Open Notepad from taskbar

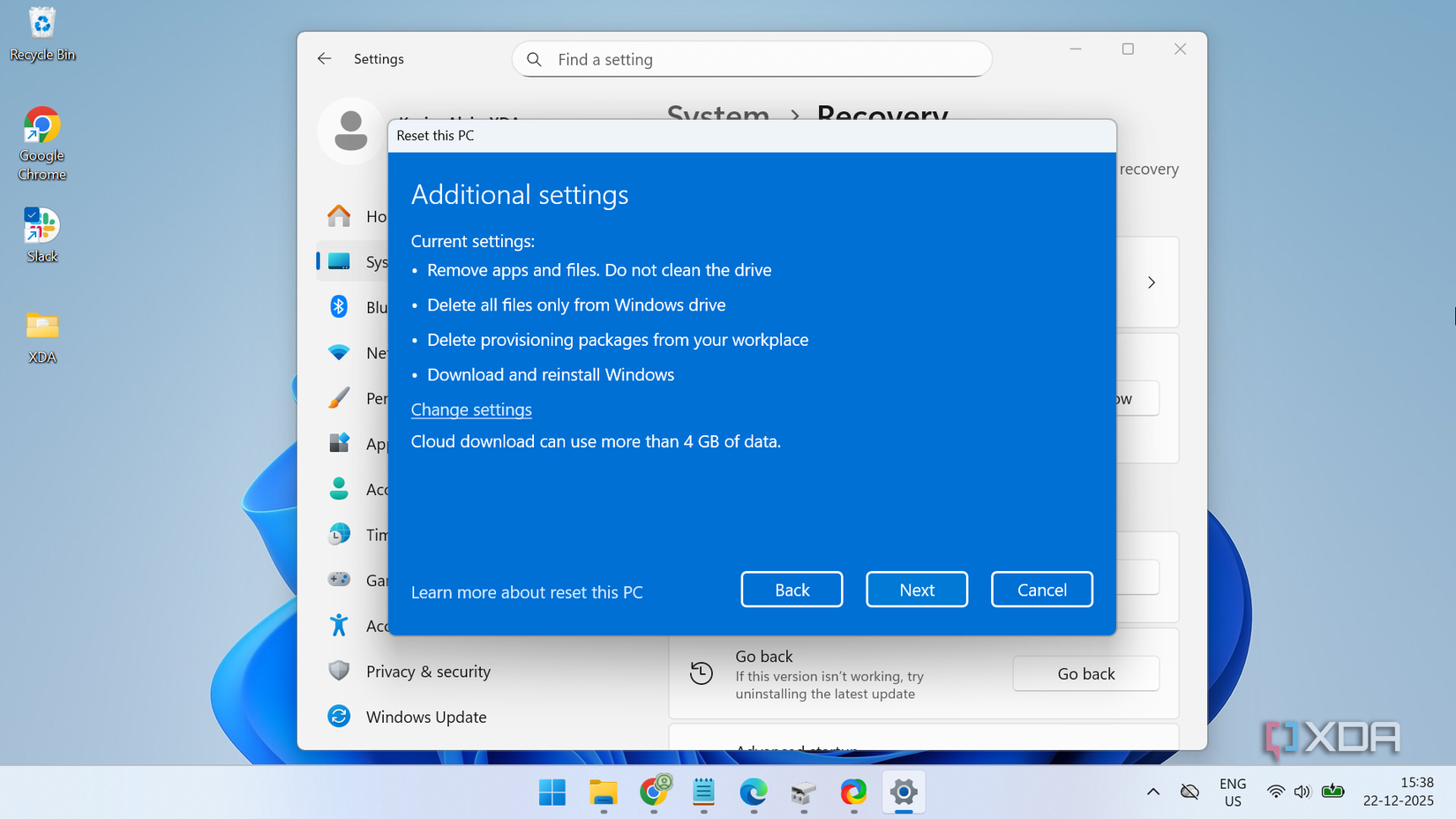tap(703, 793)
